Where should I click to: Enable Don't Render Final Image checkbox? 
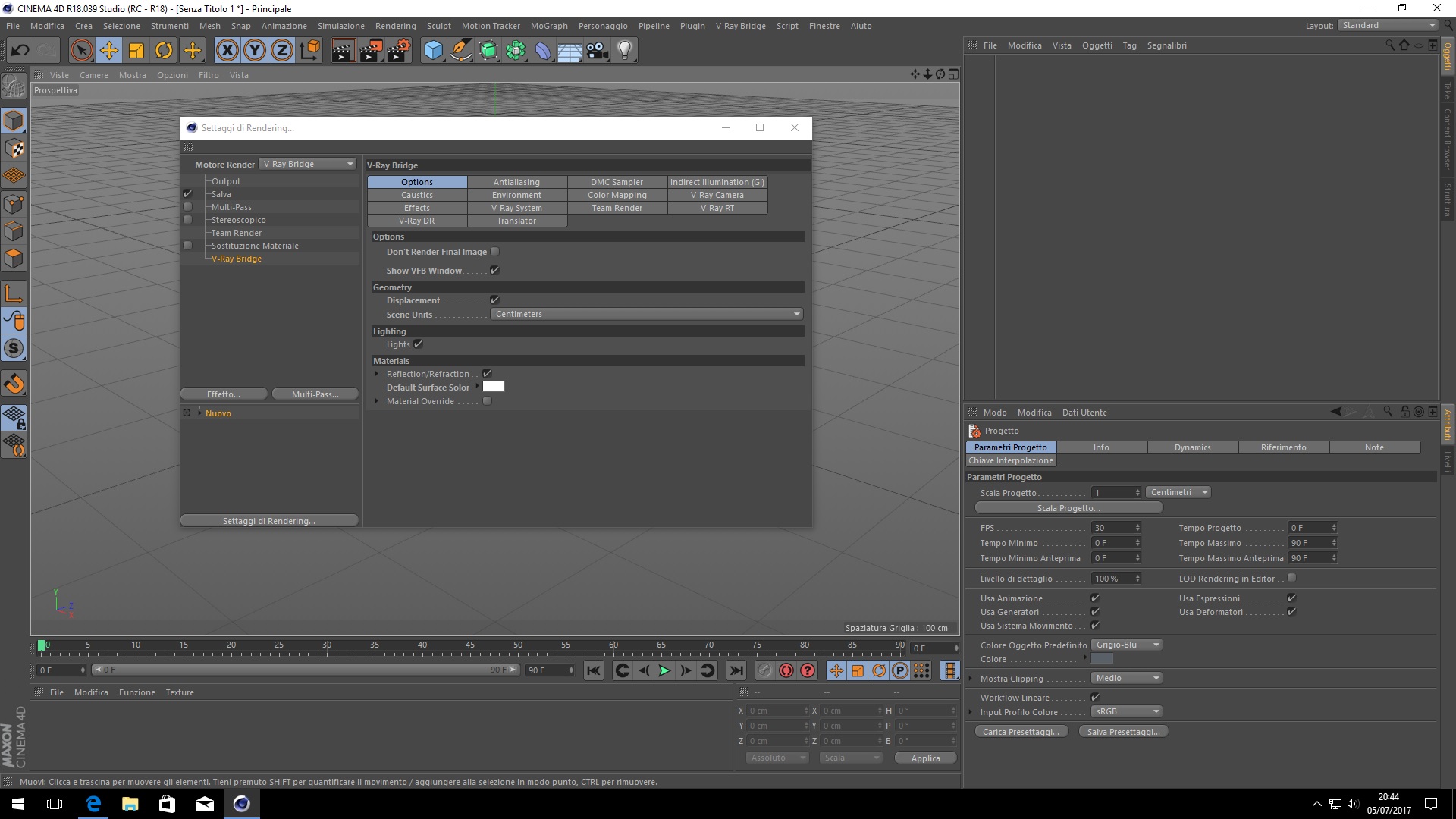point(495,252)
